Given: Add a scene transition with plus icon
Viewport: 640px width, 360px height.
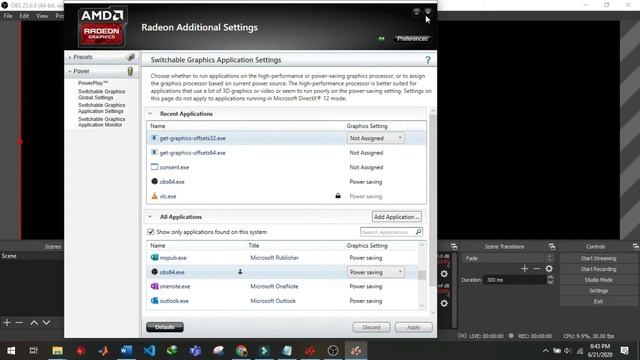Looking at the screenshot, I should coord(524,269).
